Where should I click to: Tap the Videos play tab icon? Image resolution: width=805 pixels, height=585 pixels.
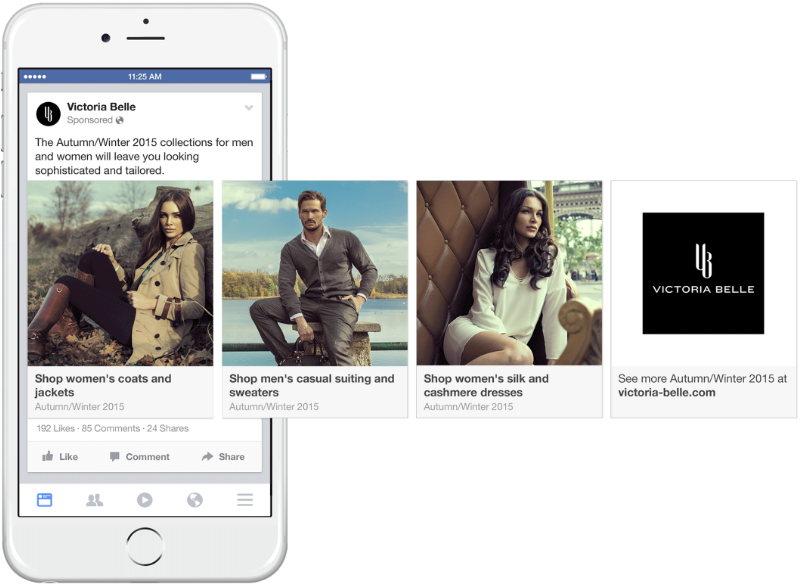tap(145, 500)
